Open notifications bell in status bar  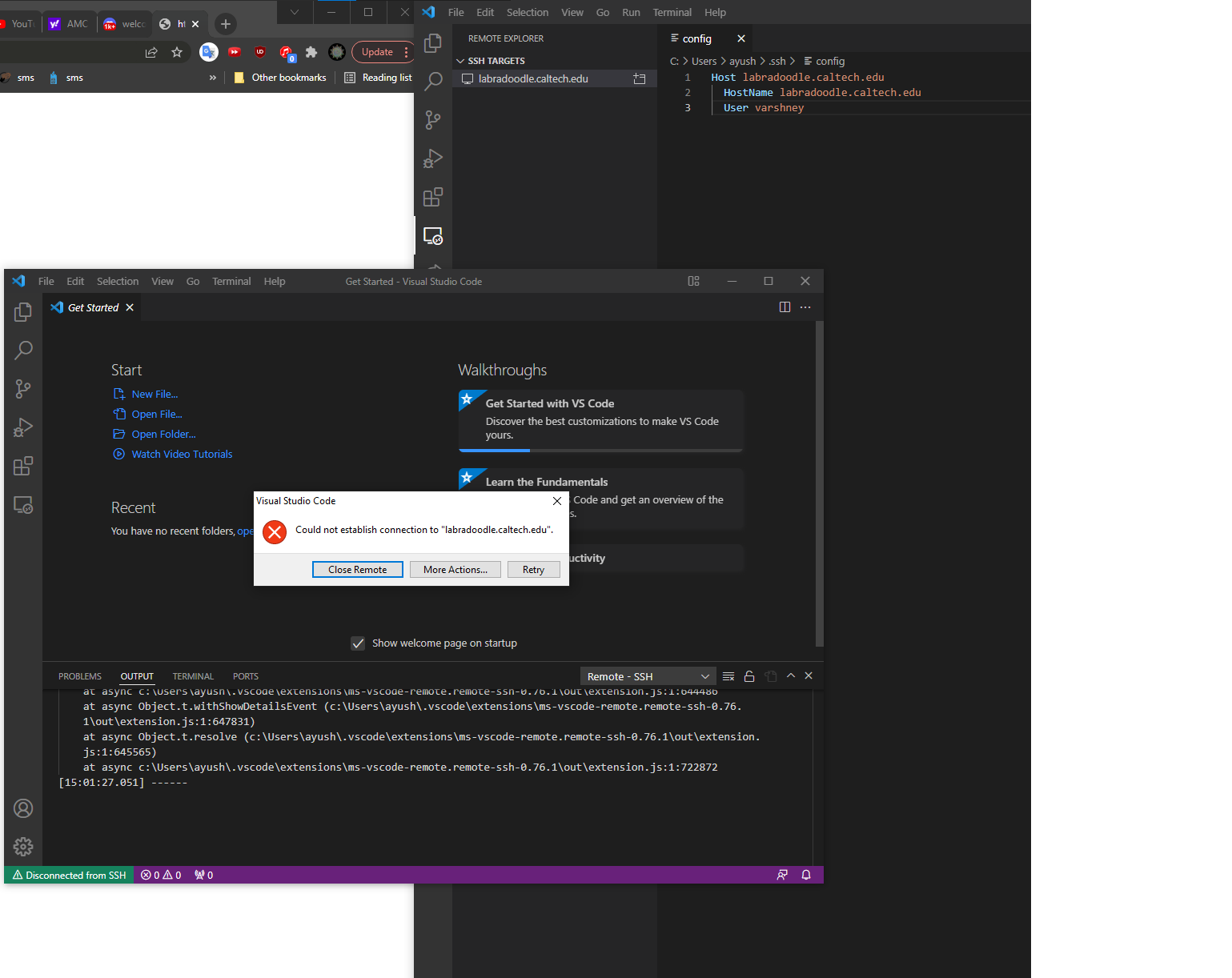(806, 875)
